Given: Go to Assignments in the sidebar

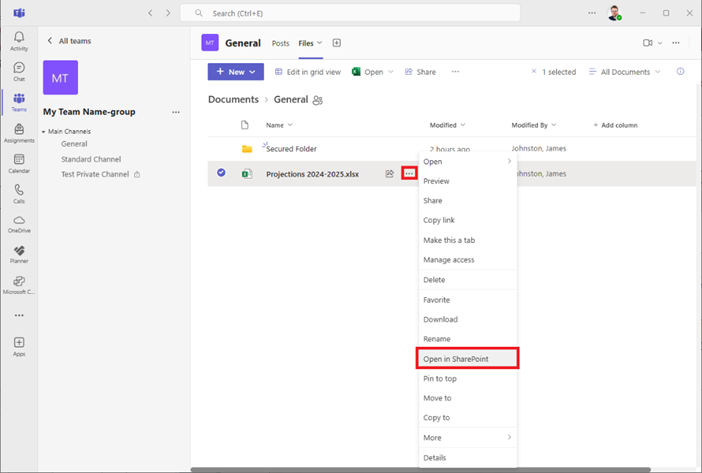Looking at the screenshot, I should 19,132.
